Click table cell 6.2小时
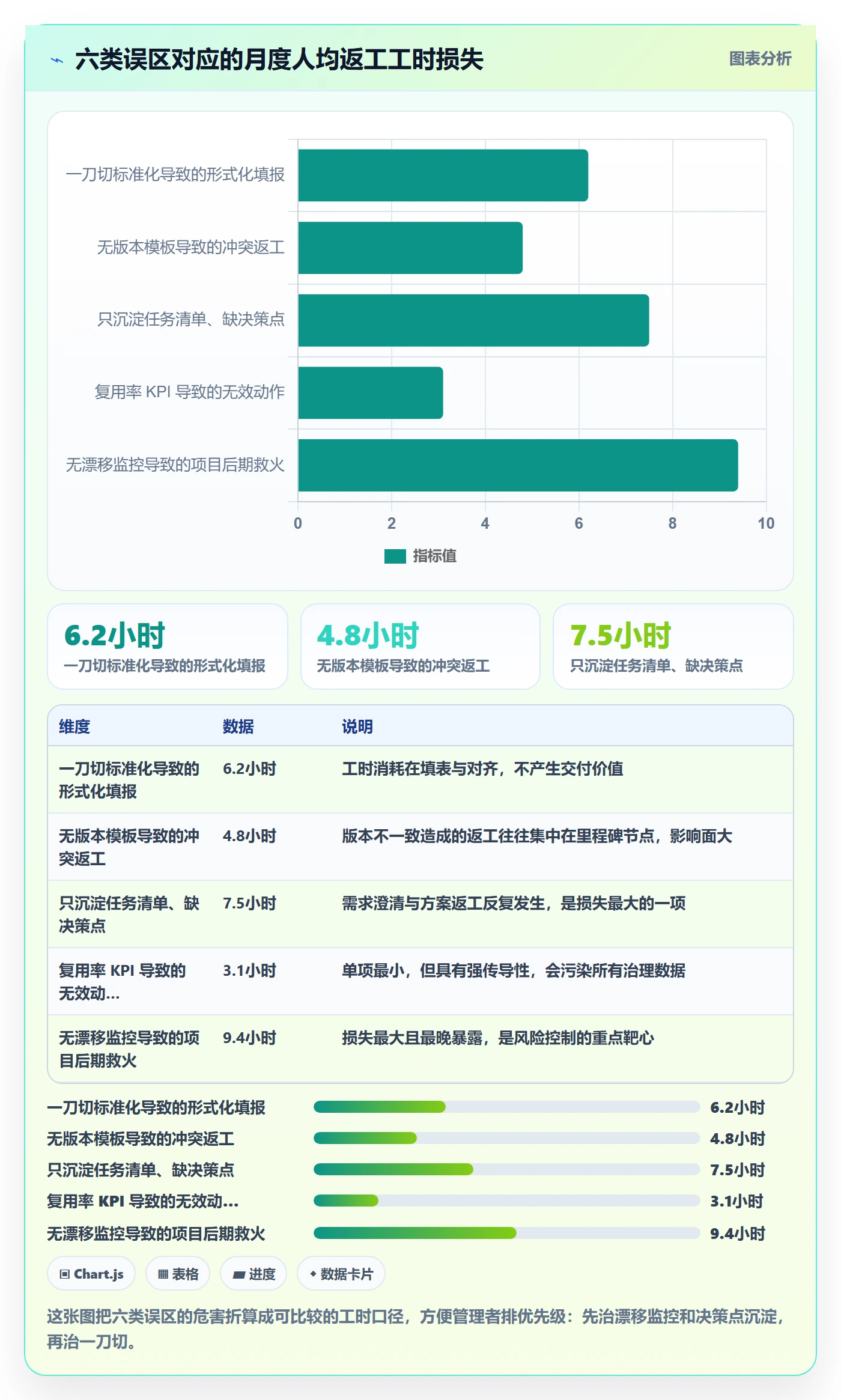 click(x=249, y=768)
